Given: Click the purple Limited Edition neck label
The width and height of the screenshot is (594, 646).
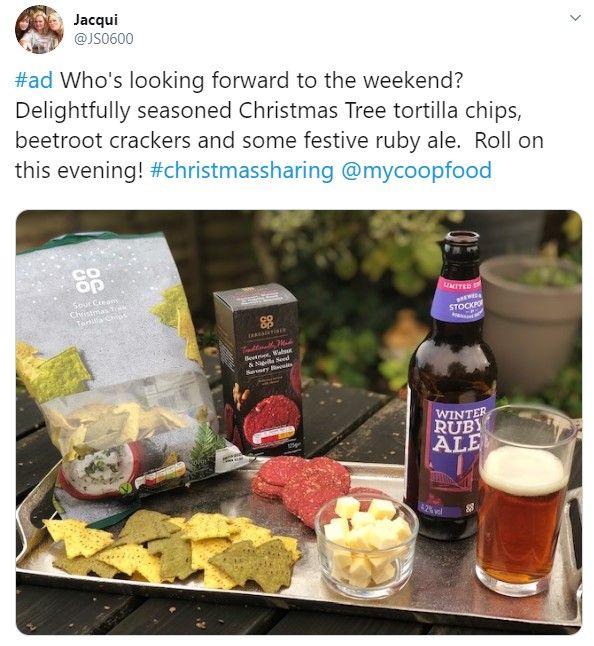Looking at the screenshot, I should tap(458, 300).
